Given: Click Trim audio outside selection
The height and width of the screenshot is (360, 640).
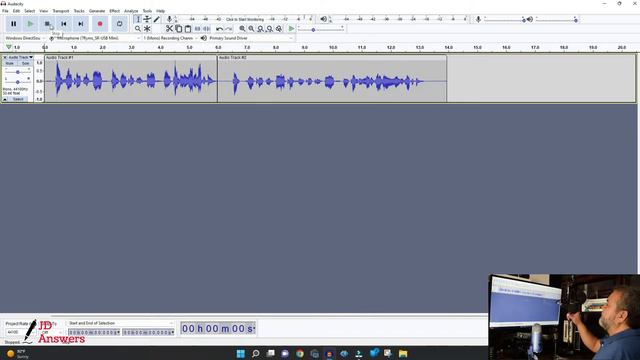Looking at the screenshot, I should (x=198, y=29).
